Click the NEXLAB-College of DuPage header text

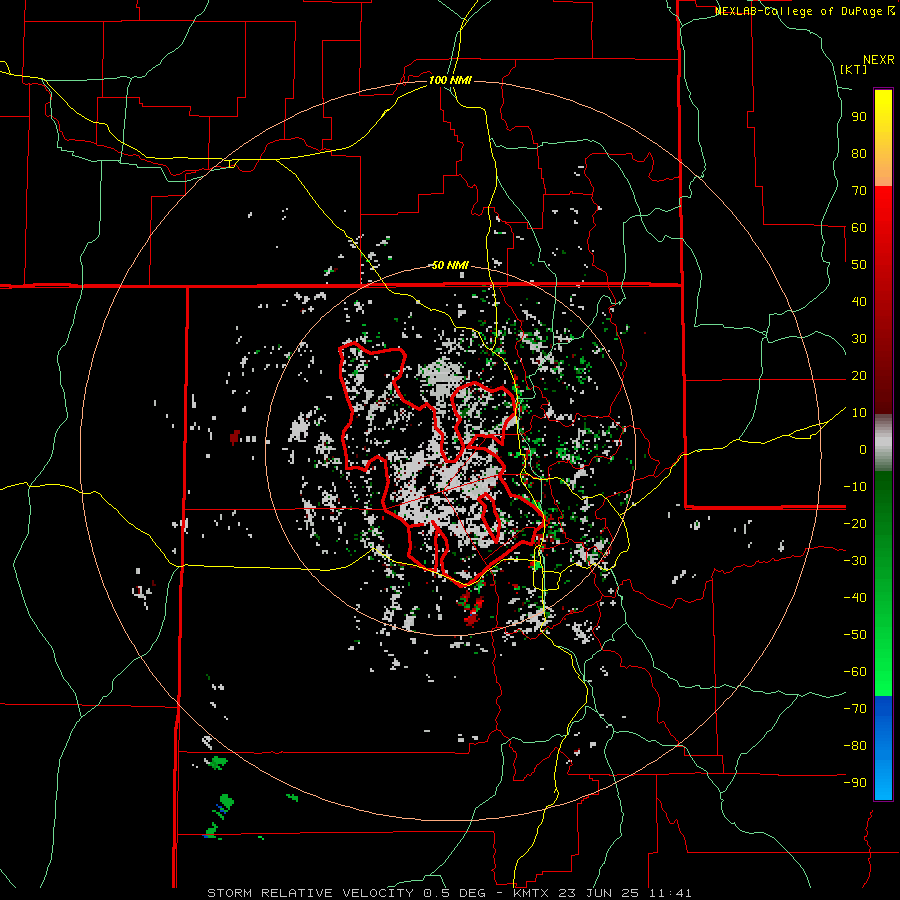point(804,11)
